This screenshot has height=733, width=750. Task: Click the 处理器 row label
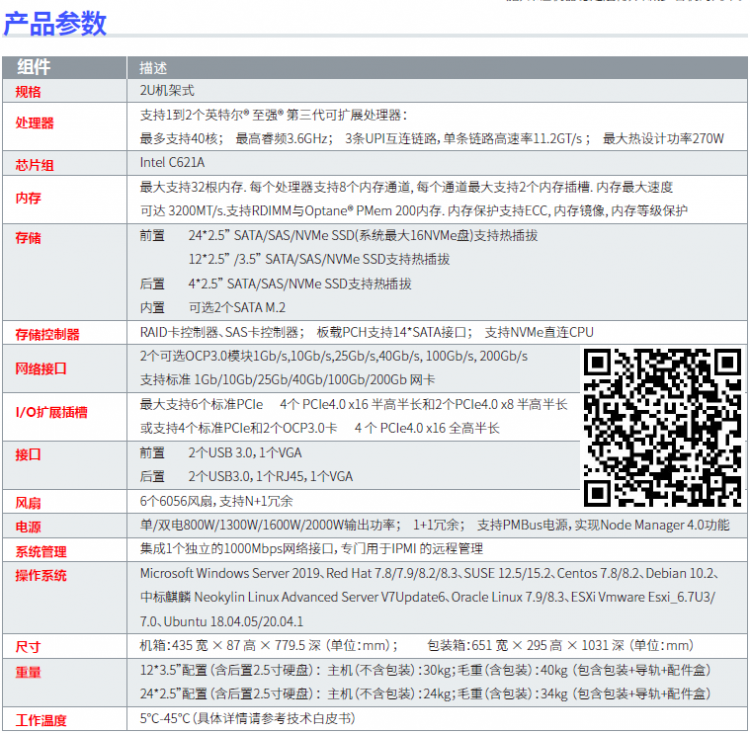35,123
